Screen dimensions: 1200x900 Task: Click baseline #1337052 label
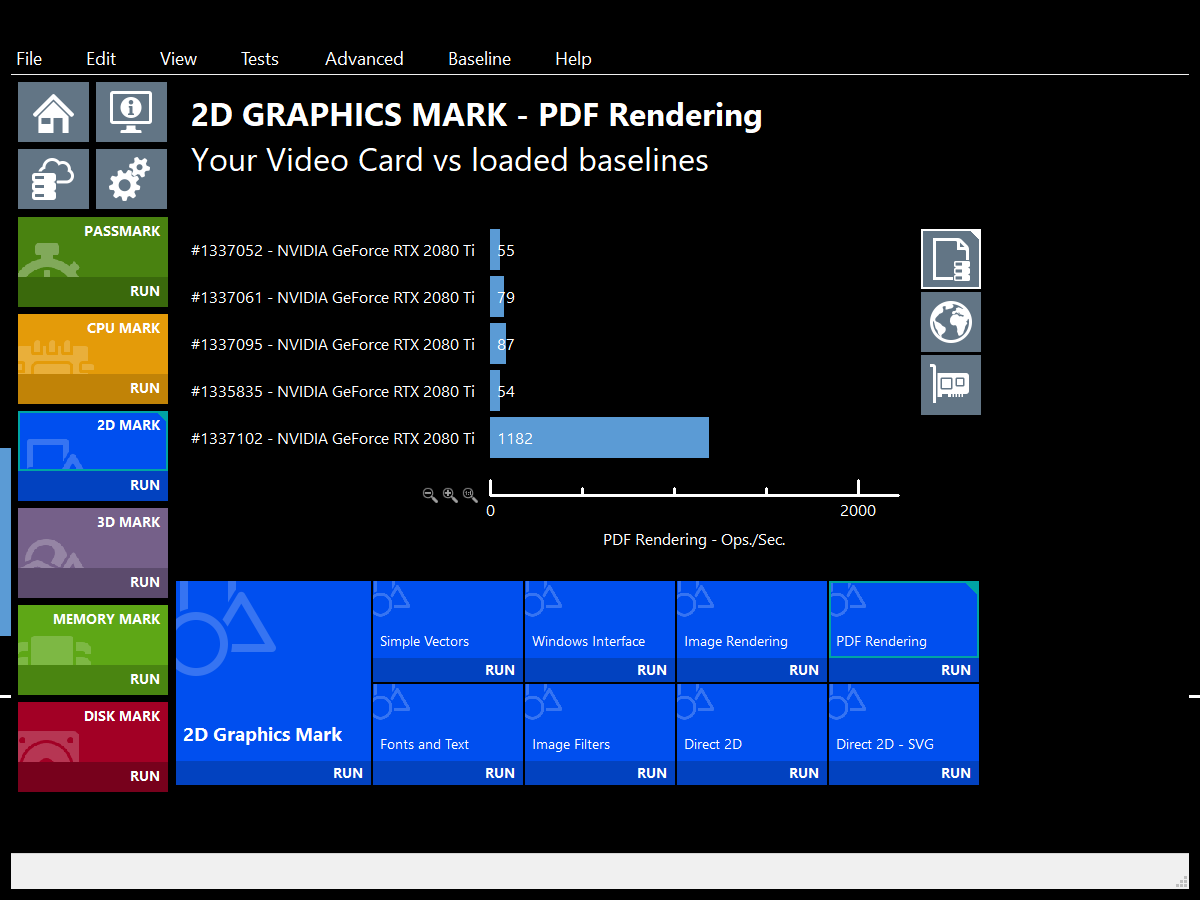coord(333,250)
